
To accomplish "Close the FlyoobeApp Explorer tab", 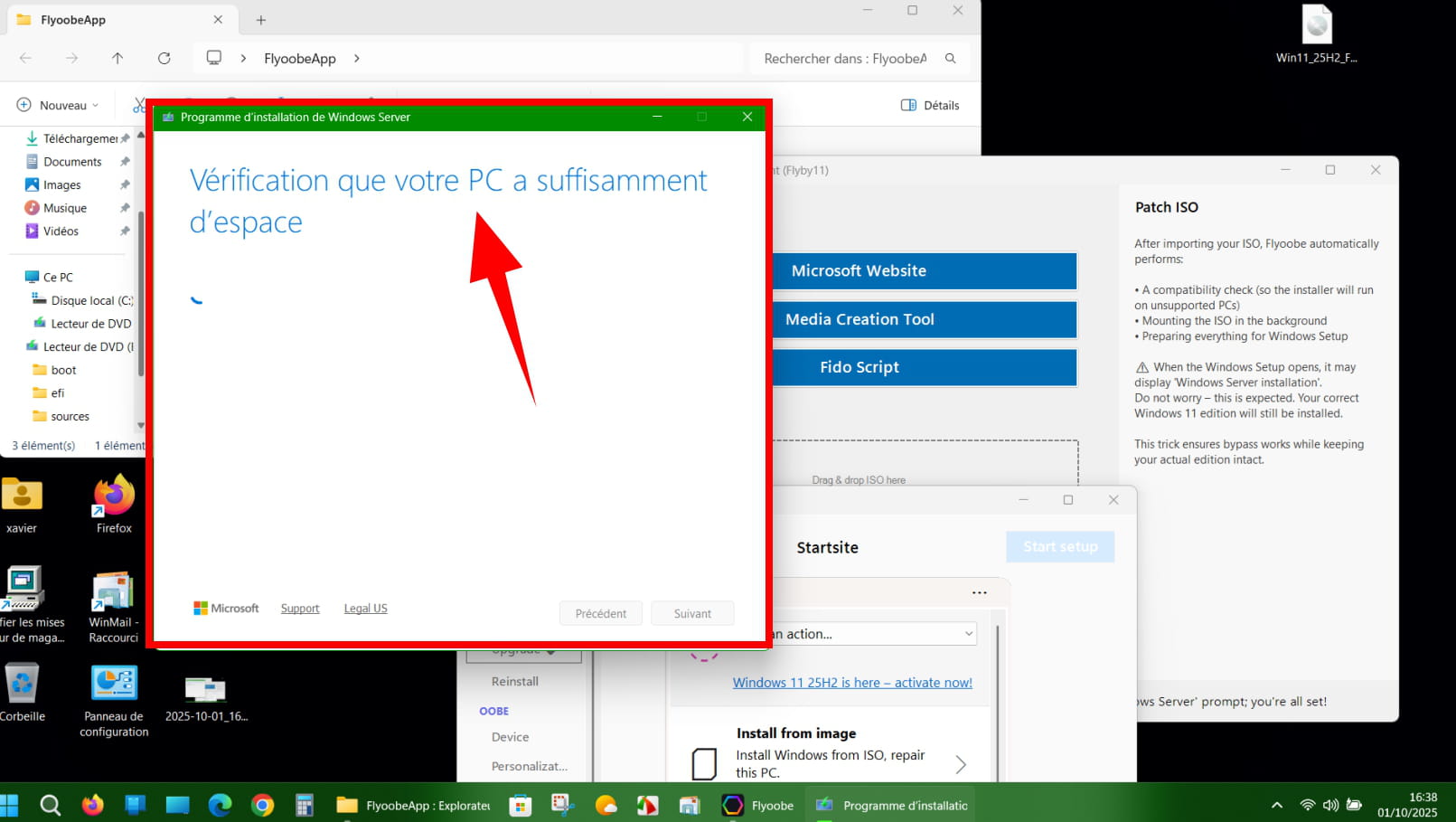I will [218, 19].
